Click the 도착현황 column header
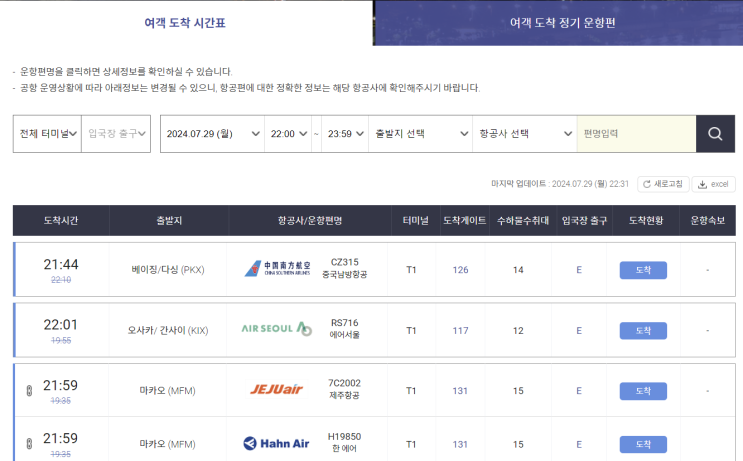Screen dimensions: 743x461 (x=646, y=220)
